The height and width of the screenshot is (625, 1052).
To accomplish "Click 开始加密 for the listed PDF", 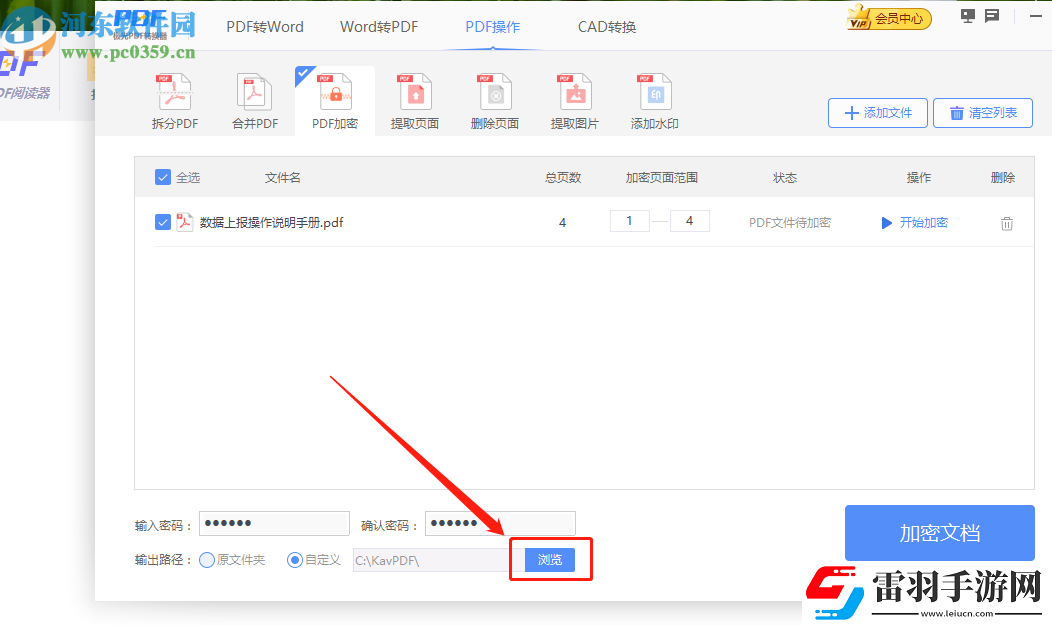I will (x=914, y=223).
